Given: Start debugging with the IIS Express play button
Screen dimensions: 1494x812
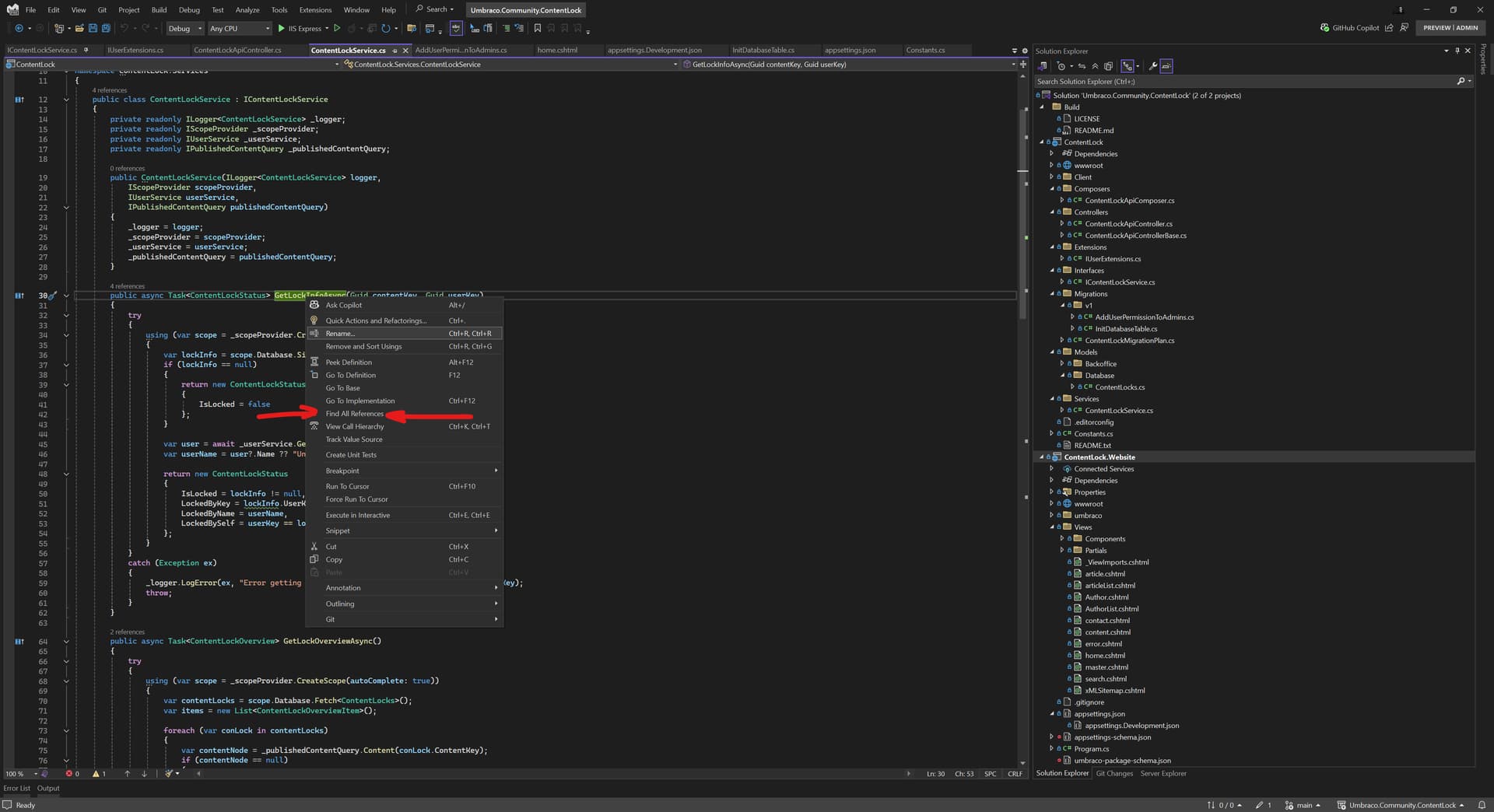Looking at the screenshot, I should [282, 28].
